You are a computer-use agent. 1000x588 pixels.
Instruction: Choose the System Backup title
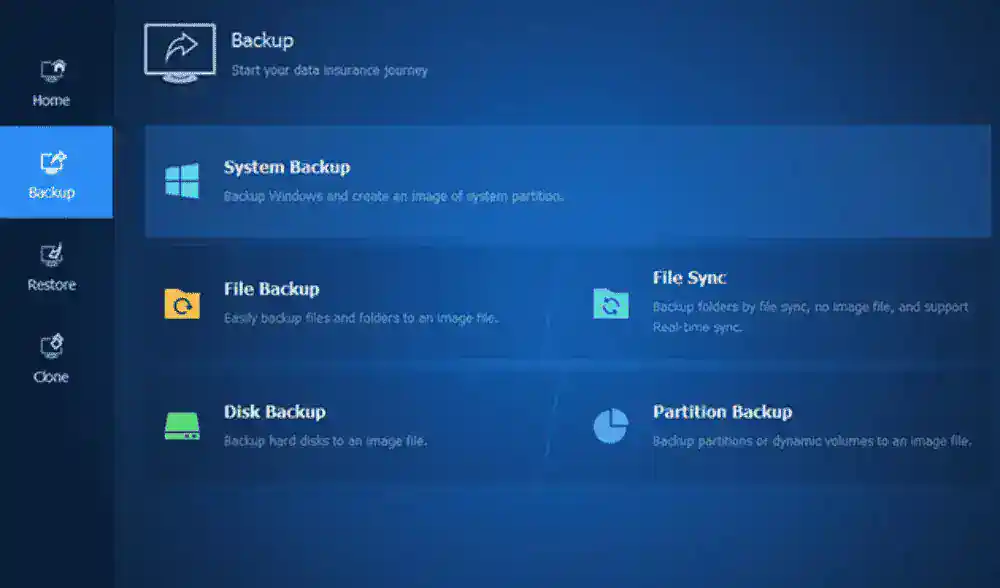click(x=287, y=167)
